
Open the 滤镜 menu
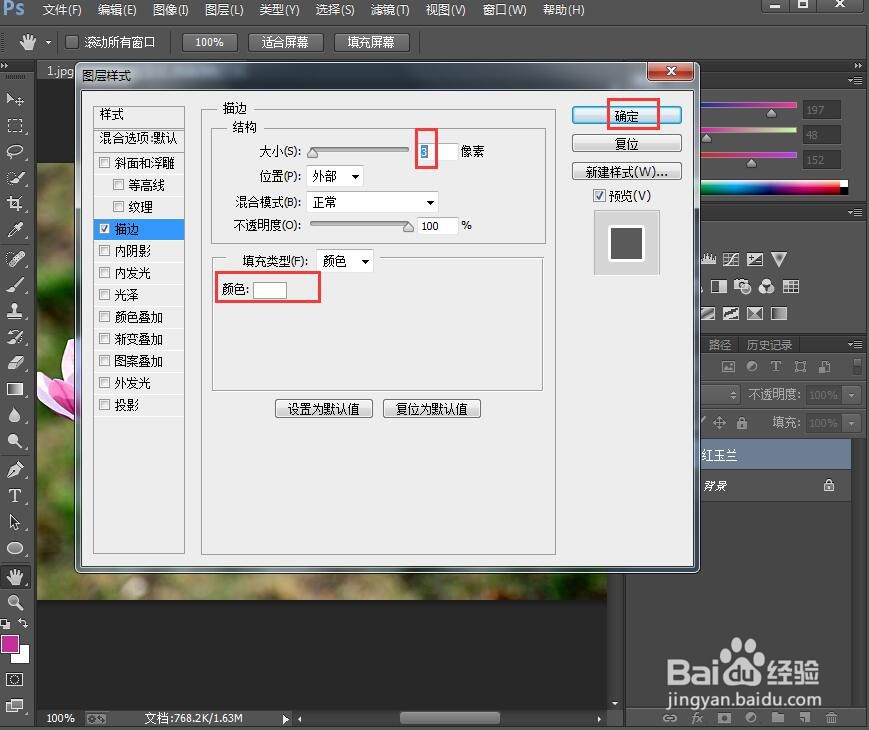point(390,10)
